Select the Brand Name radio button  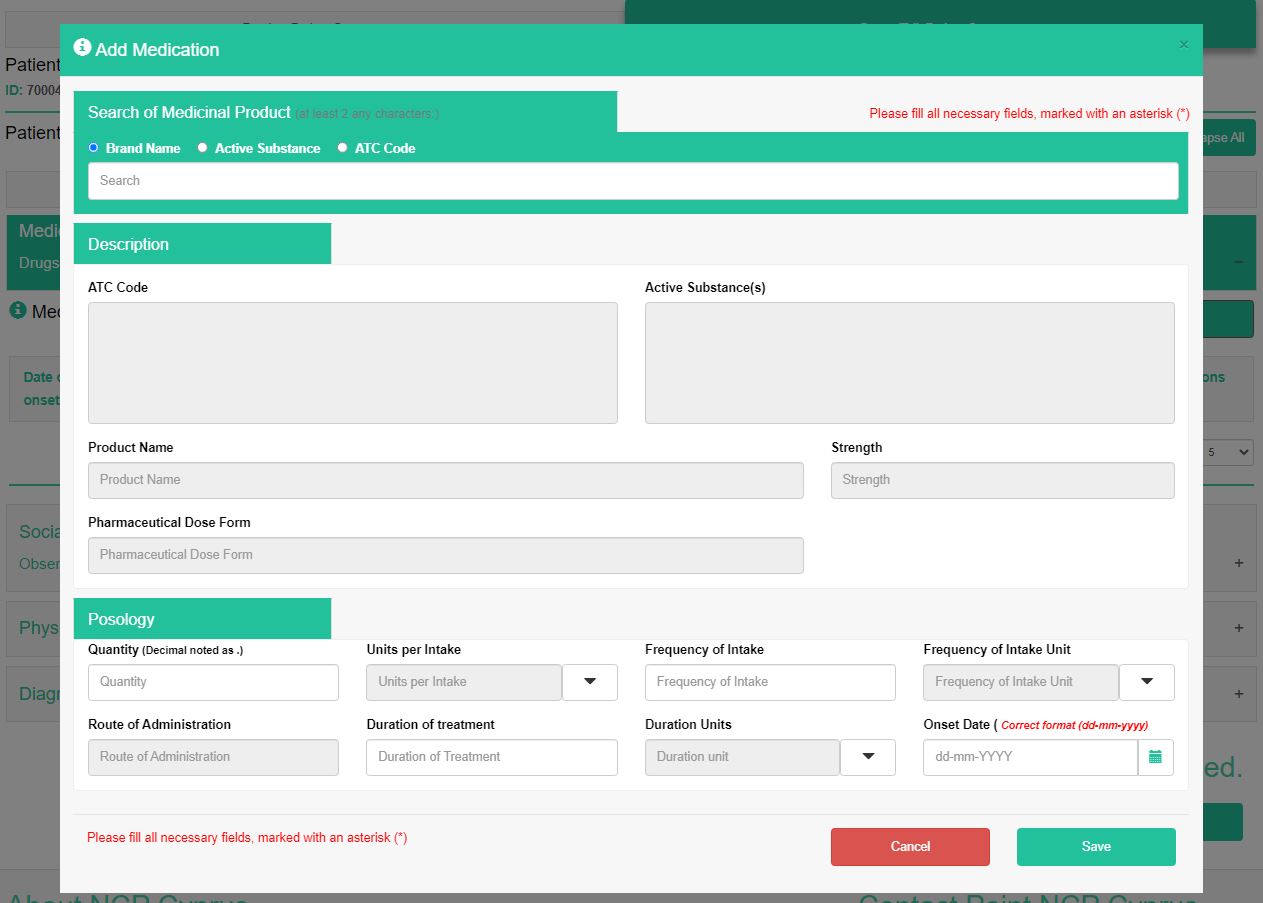94,148
